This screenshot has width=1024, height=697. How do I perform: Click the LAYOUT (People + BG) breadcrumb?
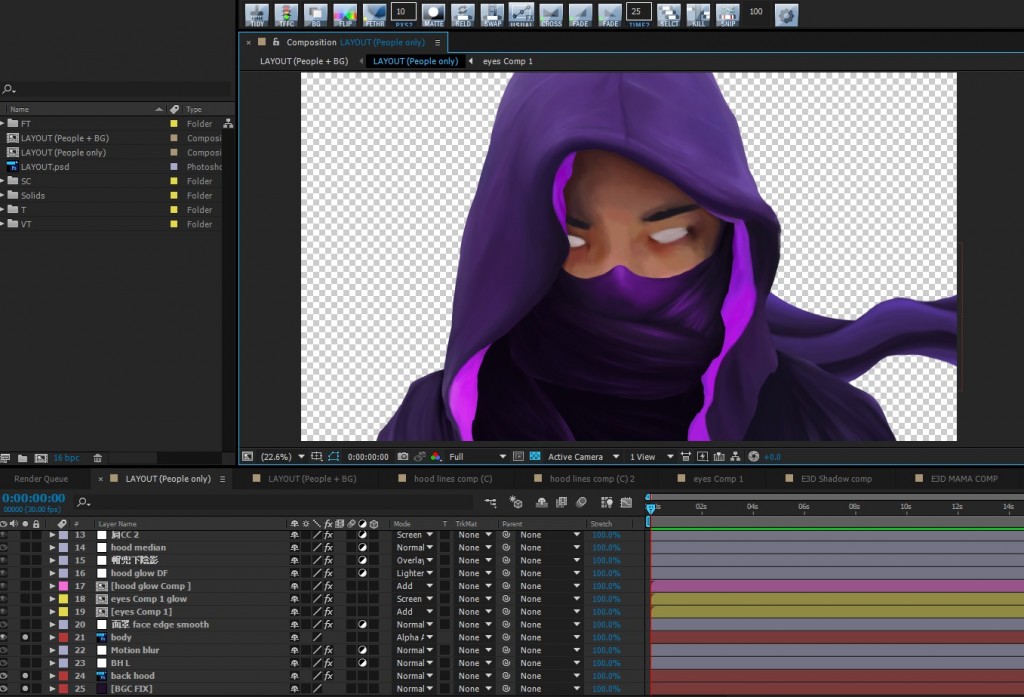click(x=304, y=61)
